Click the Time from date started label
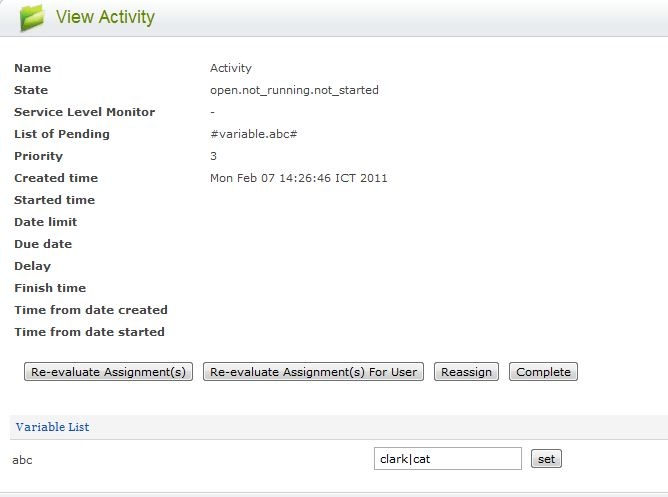The height and width of the screenshot is (497, 668). coord(89,332)
